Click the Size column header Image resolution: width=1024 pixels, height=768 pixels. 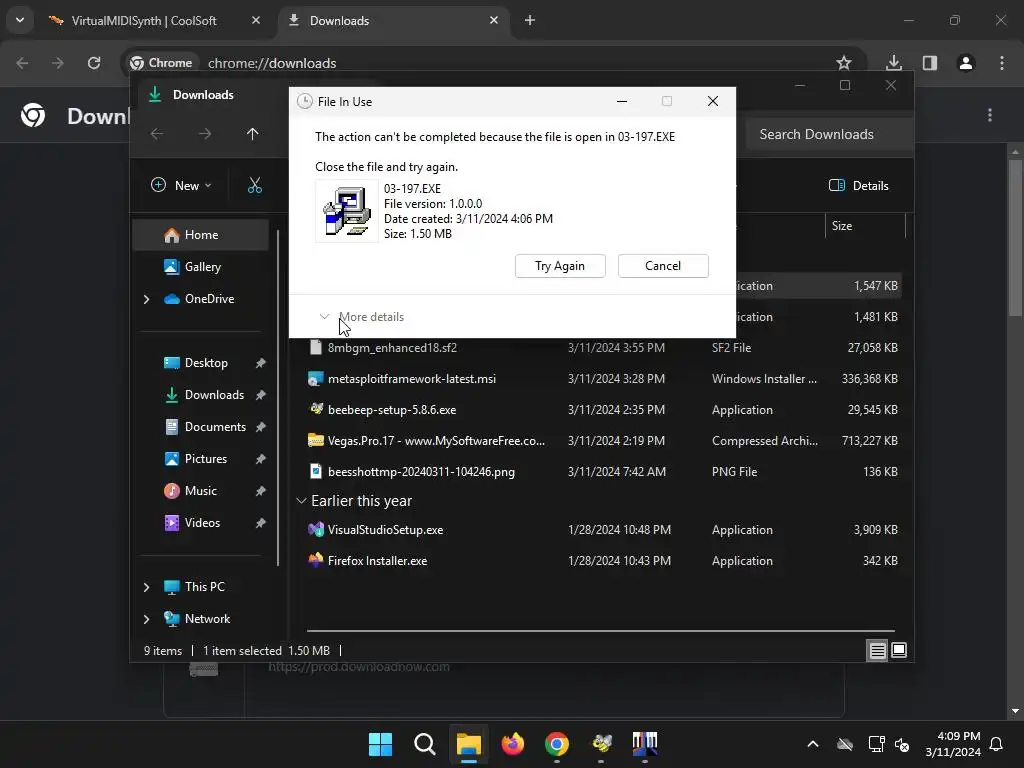[865, 226]
